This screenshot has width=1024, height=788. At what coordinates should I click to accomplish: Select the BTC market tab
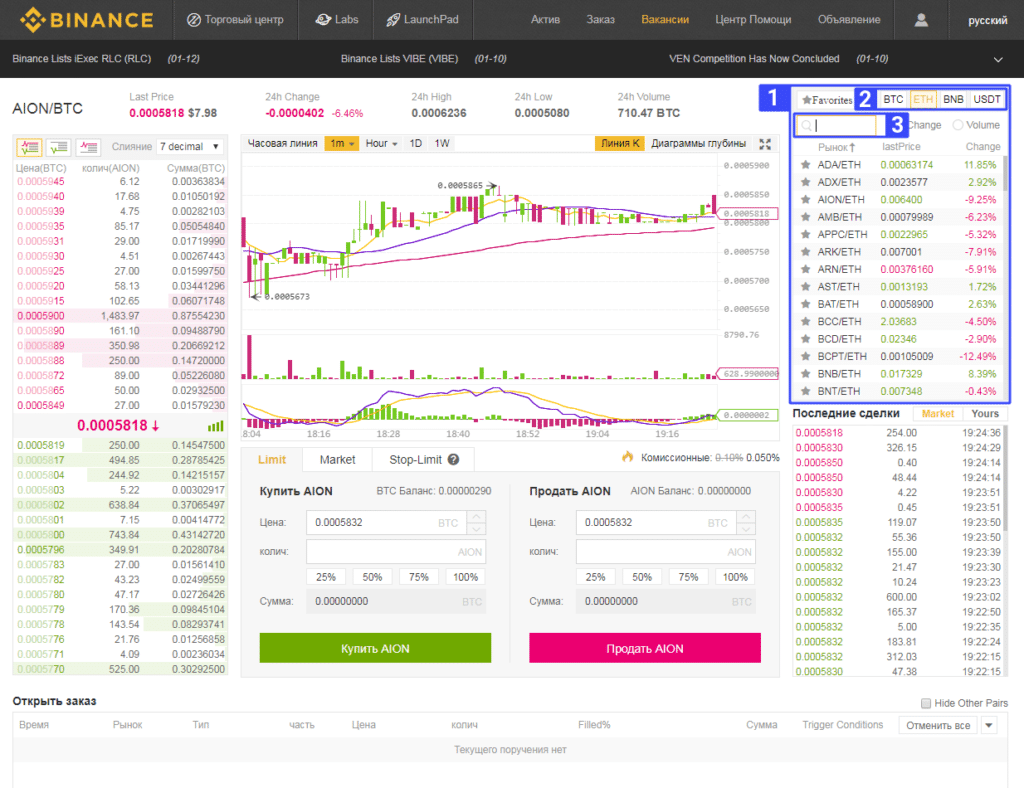point(893,99)
